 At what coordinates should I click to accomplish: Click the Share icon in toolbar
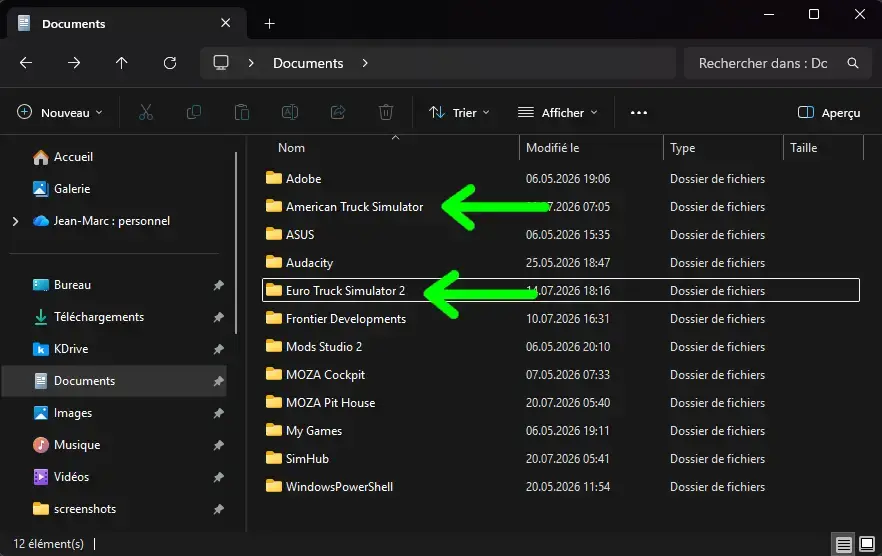(x=338, y=113)
